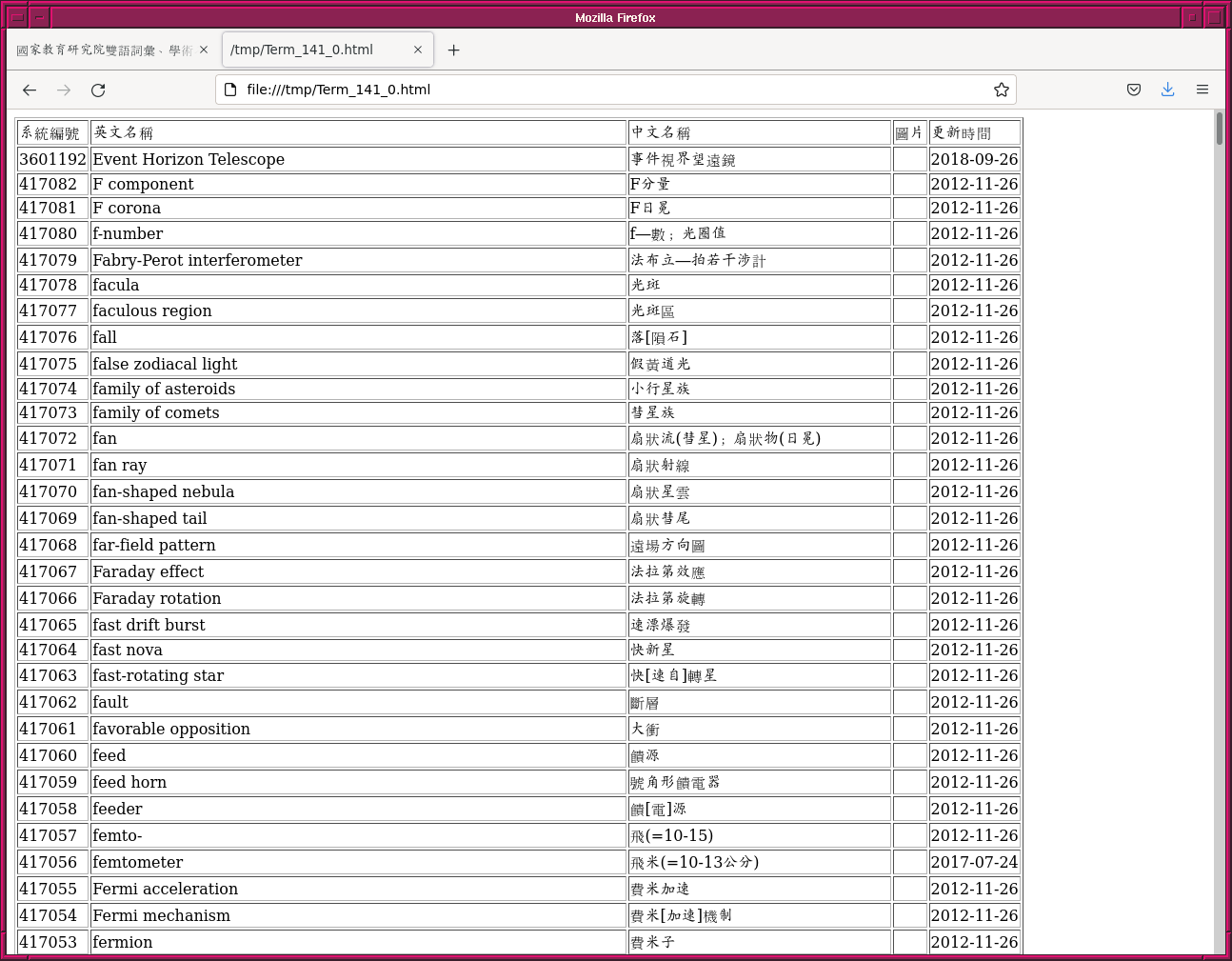Click the vertical scrollbar thumb
1232x961 pixels.
[x=1219, y=129]
